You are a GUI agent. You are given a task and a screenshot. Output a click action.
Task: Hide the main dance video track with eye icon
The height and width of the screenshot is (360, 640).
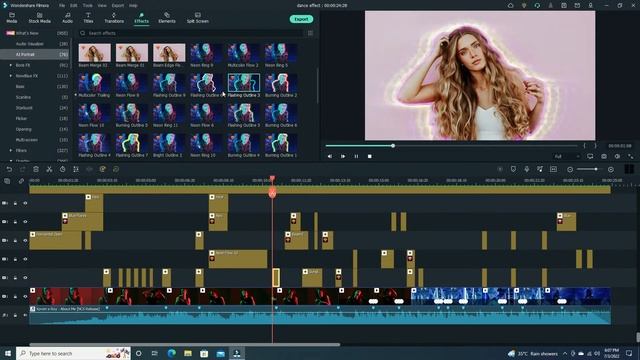25,296
